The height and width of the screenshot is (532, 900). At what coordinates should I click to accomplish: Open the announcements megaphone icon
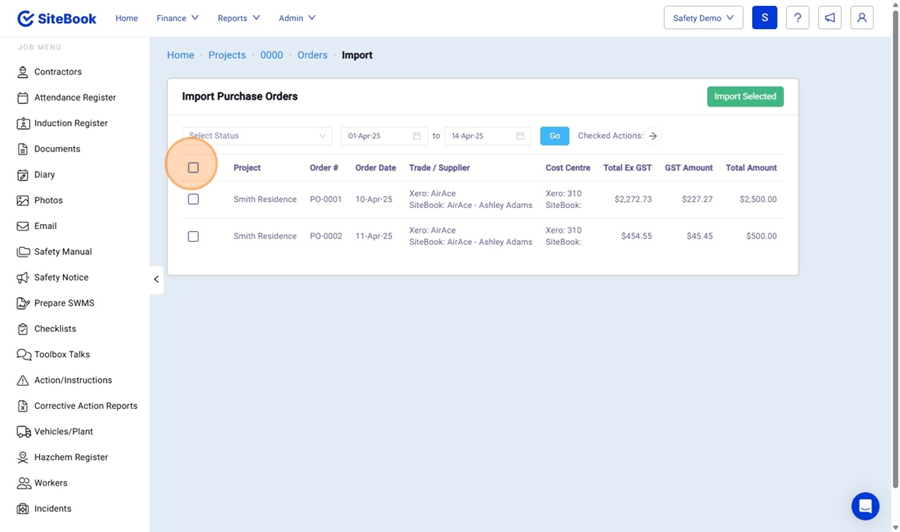coord(829,18)
